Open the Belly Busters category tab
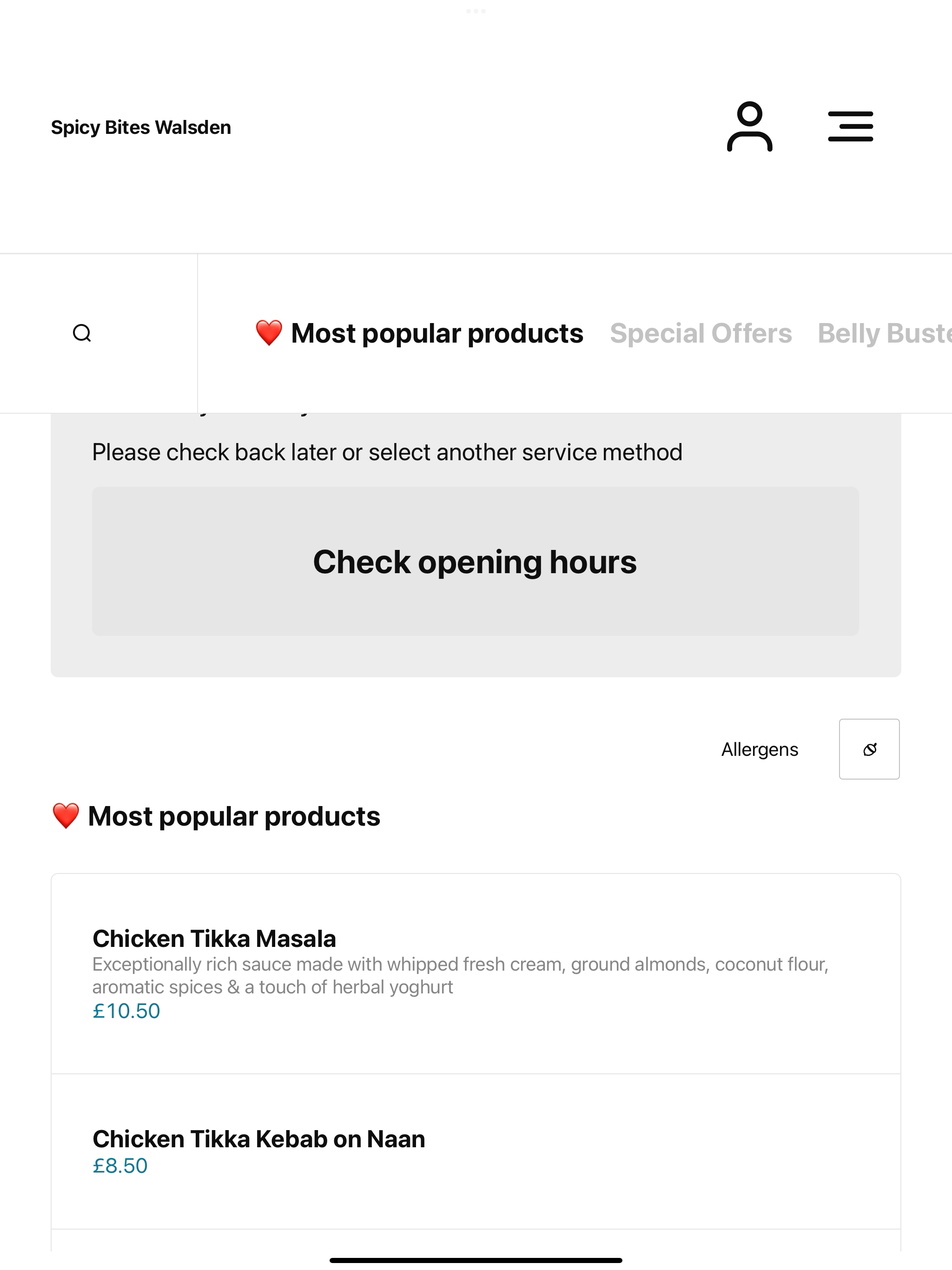The height and width of the screenshot is (1270, 952). [884, 333]
